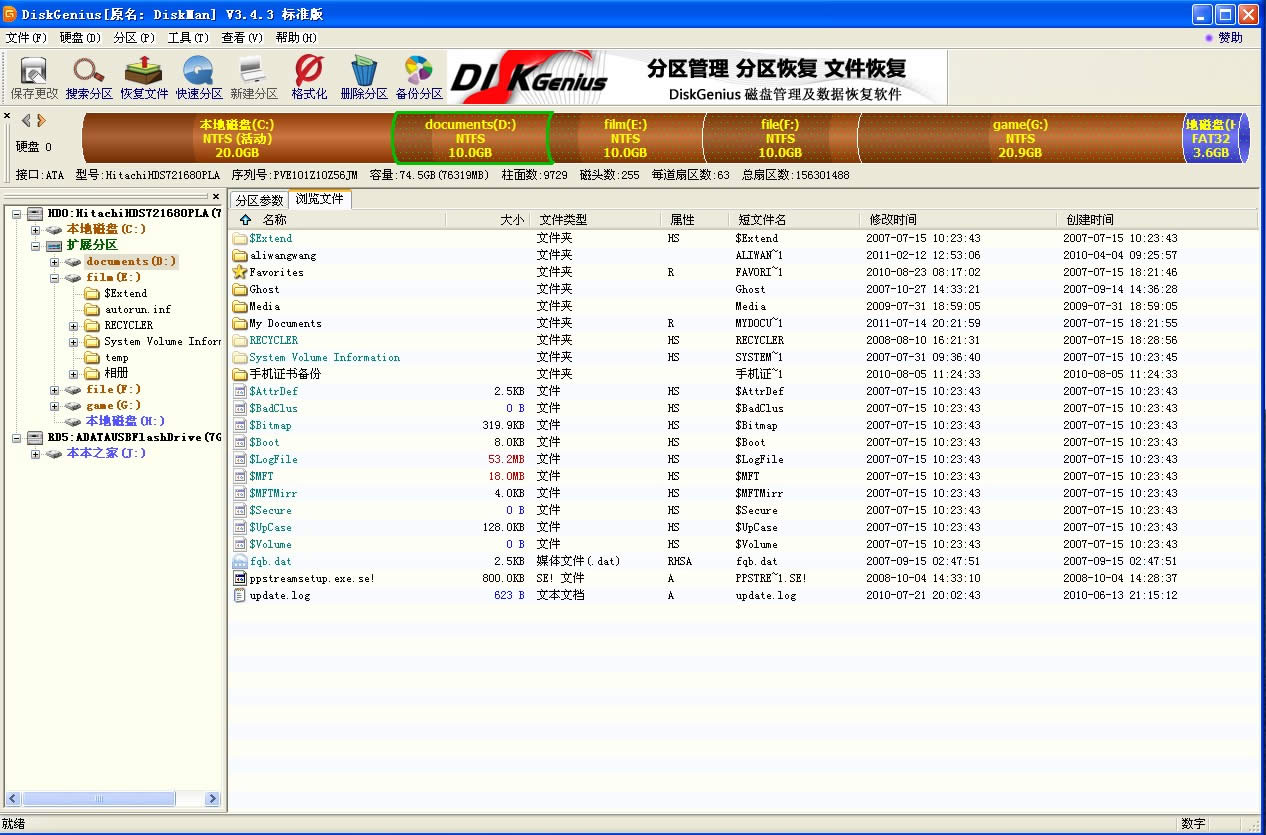1266x835 pixels.
Task: Click the 新建分区 (new partition) icon
Action: pyautogui.click(x=252, y=77)
